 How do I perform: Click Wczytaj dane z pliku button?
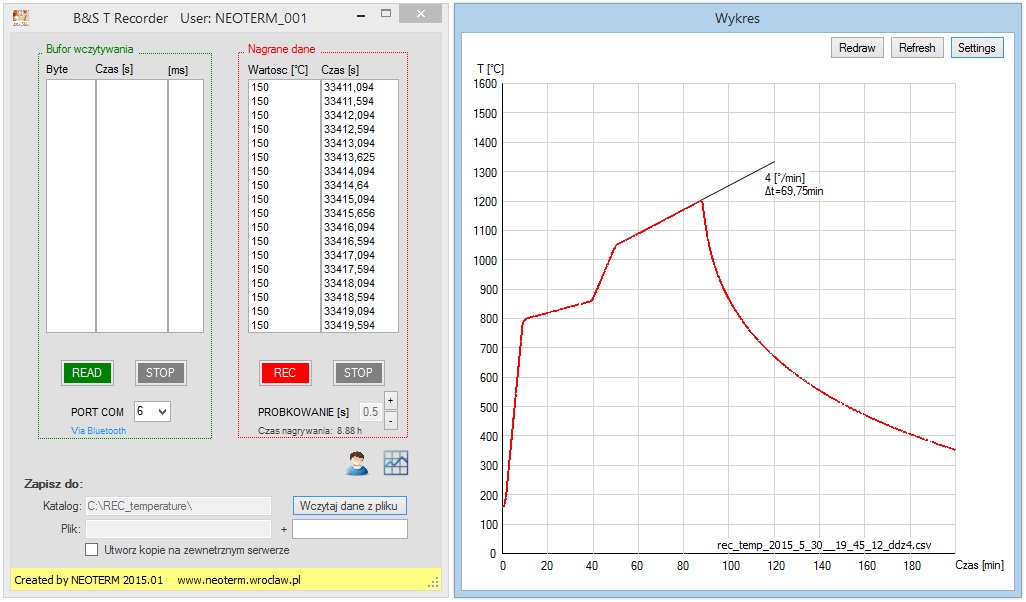[x=349, y=506]
